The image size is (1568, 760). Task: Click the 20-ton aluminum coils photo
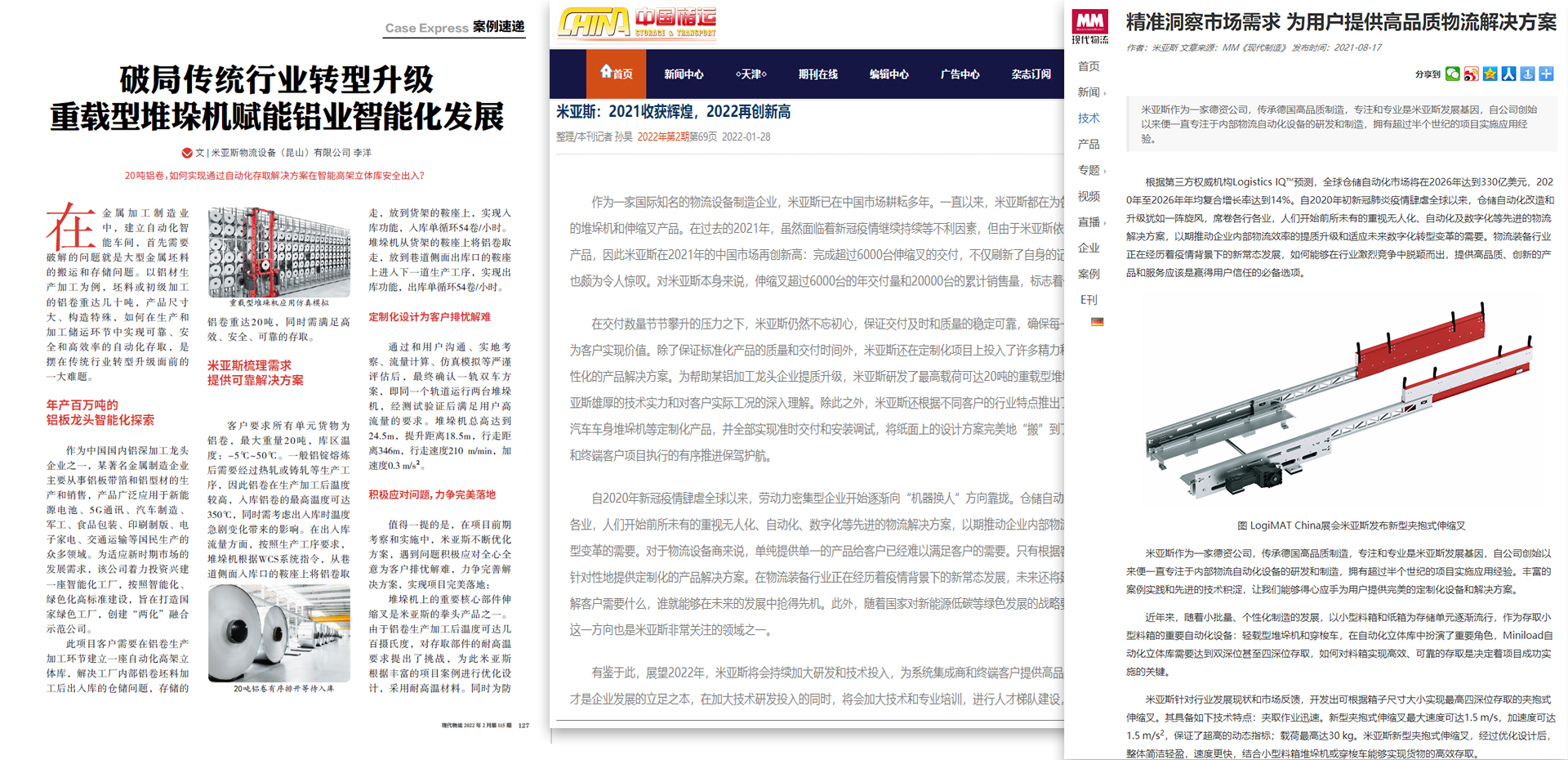click(x=279, y=633)
